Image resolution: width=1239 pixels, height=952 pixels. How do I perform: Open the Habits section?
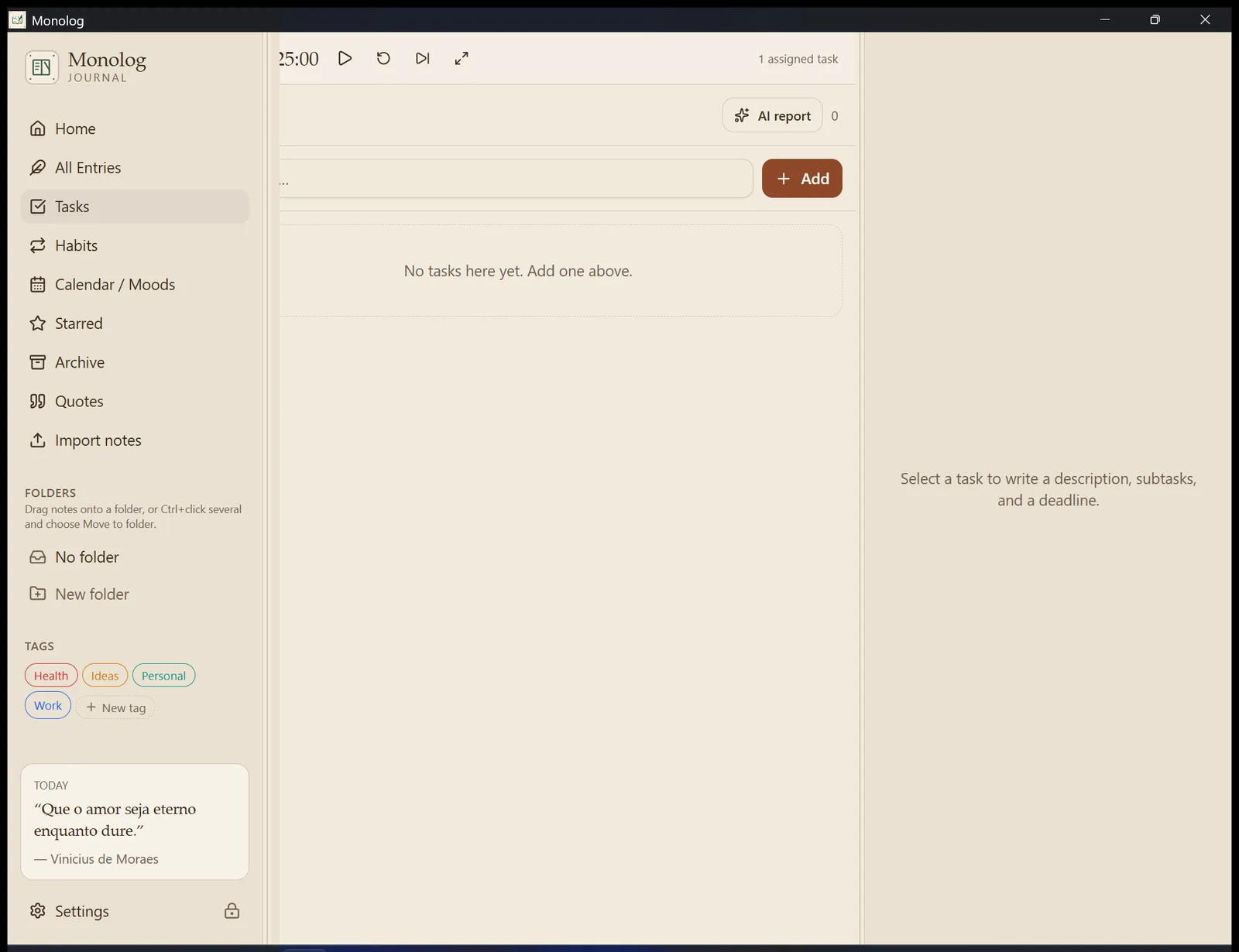(x=135, y=245)
